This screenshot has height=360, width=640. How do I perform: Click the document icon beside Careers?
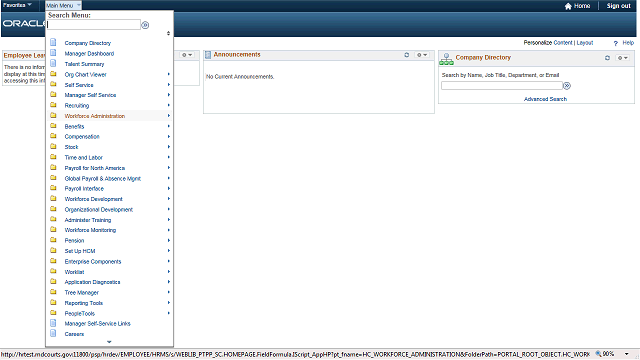coord(53,333)
